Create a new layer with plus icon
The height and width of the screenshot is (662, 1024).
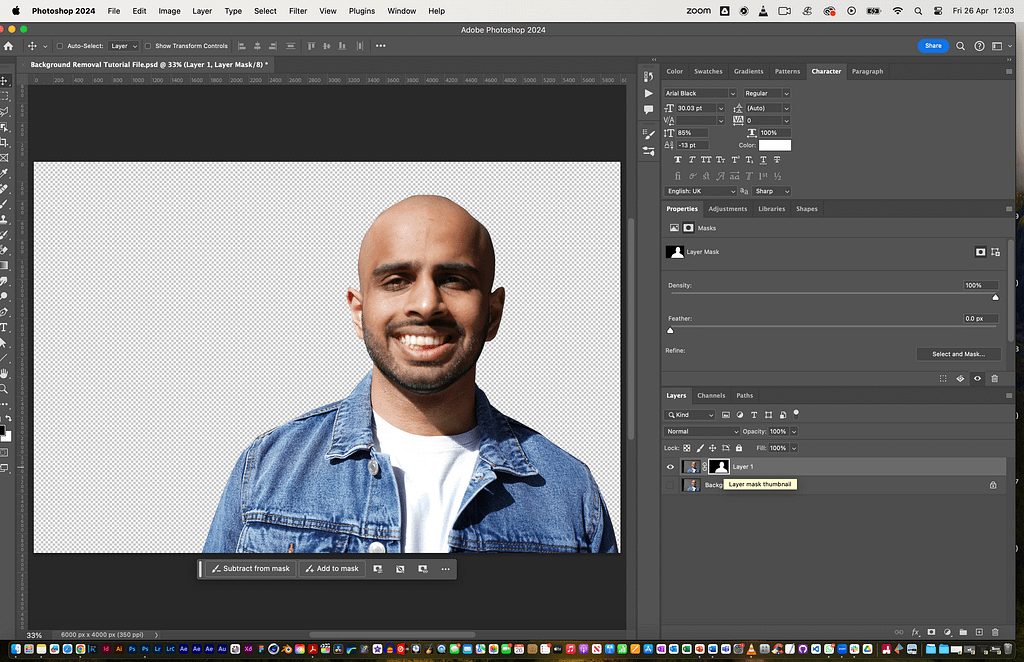(978, 632)
